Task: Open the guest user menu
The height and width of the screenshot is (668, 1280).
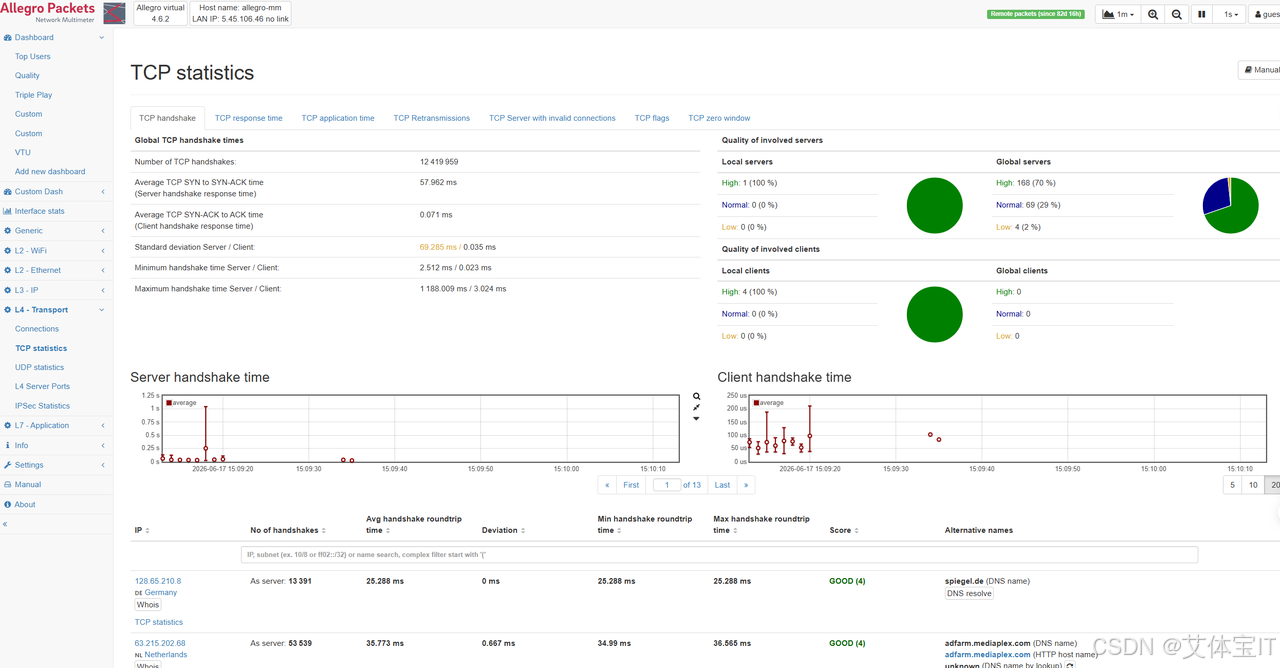Action: [1266, 14]
